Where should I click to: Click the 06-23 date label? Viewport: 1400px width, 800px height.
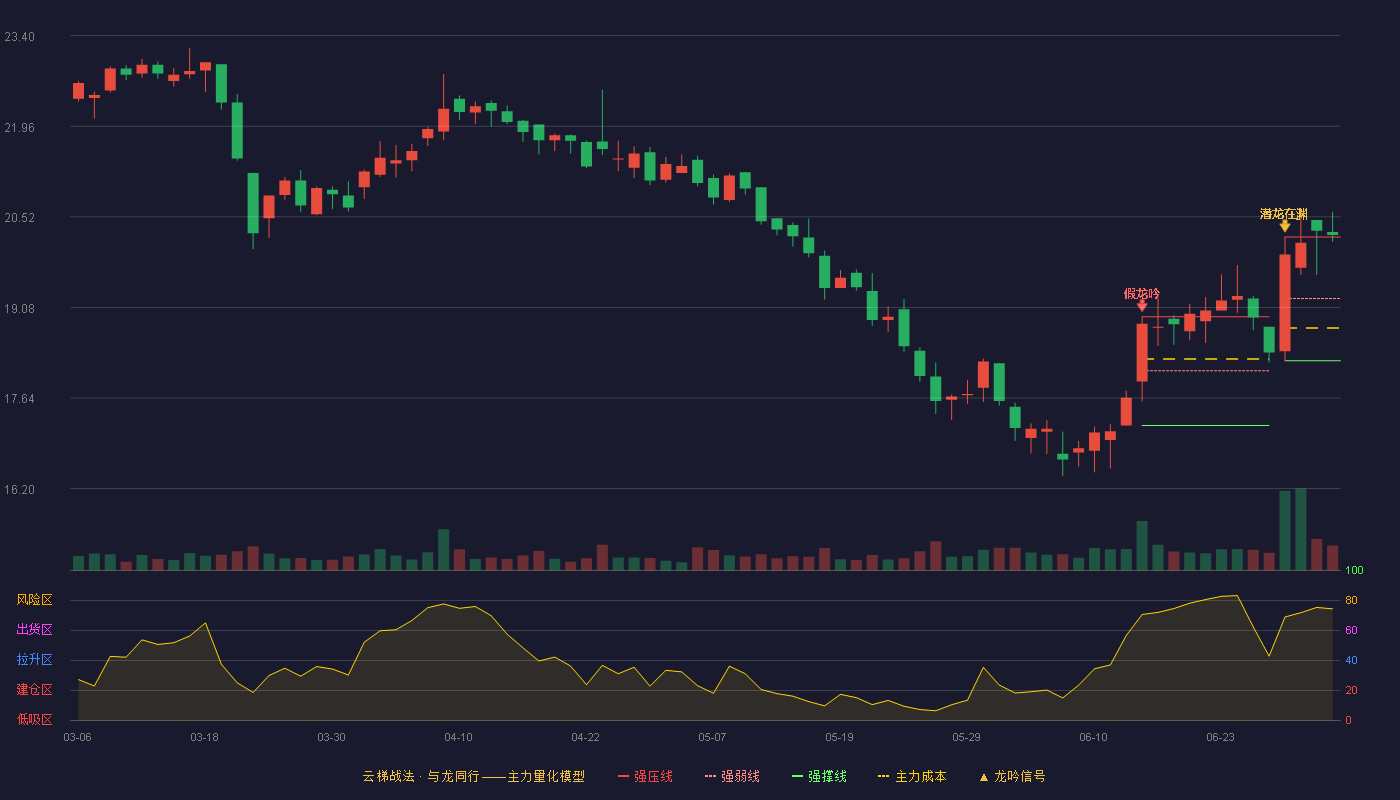[x=1220, y=737]
